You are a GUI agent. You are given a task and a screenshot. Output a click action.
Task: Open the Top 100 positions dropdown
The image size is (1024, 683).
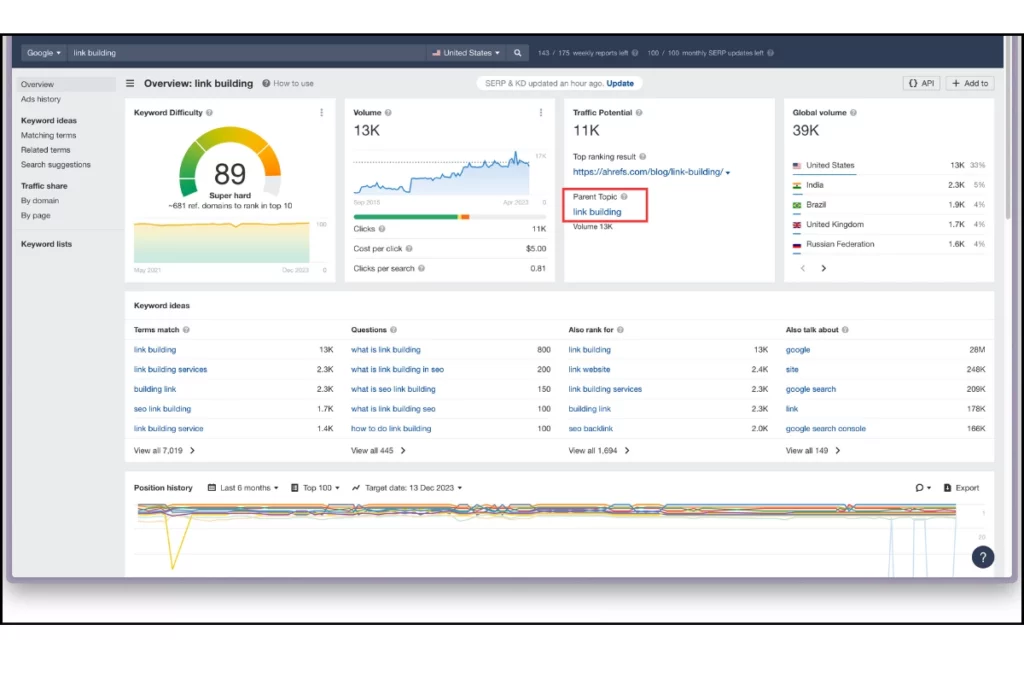coord(315,488)
